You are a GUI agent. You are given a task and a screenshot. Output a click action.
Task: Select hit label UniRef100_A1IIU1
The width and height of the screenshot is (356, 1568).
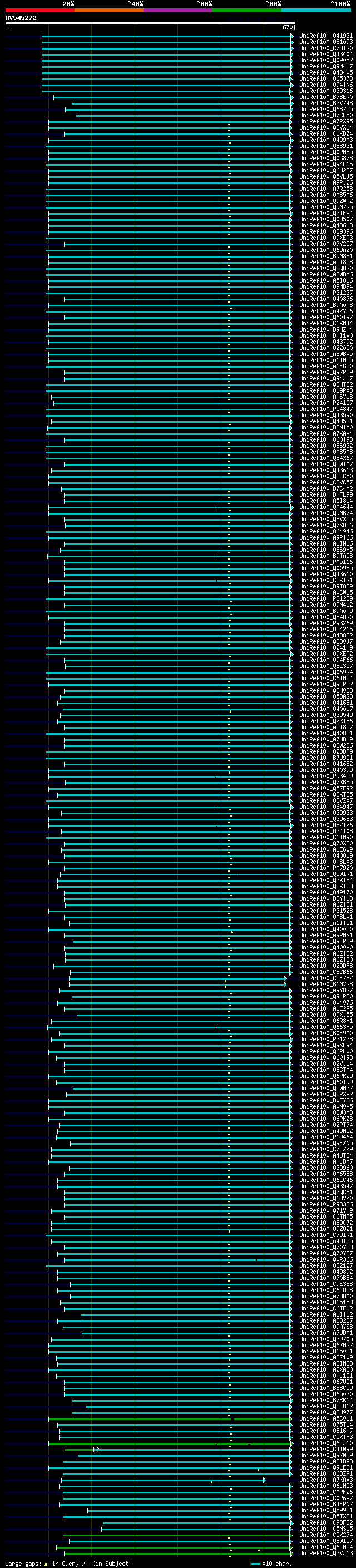pos(325,923)
